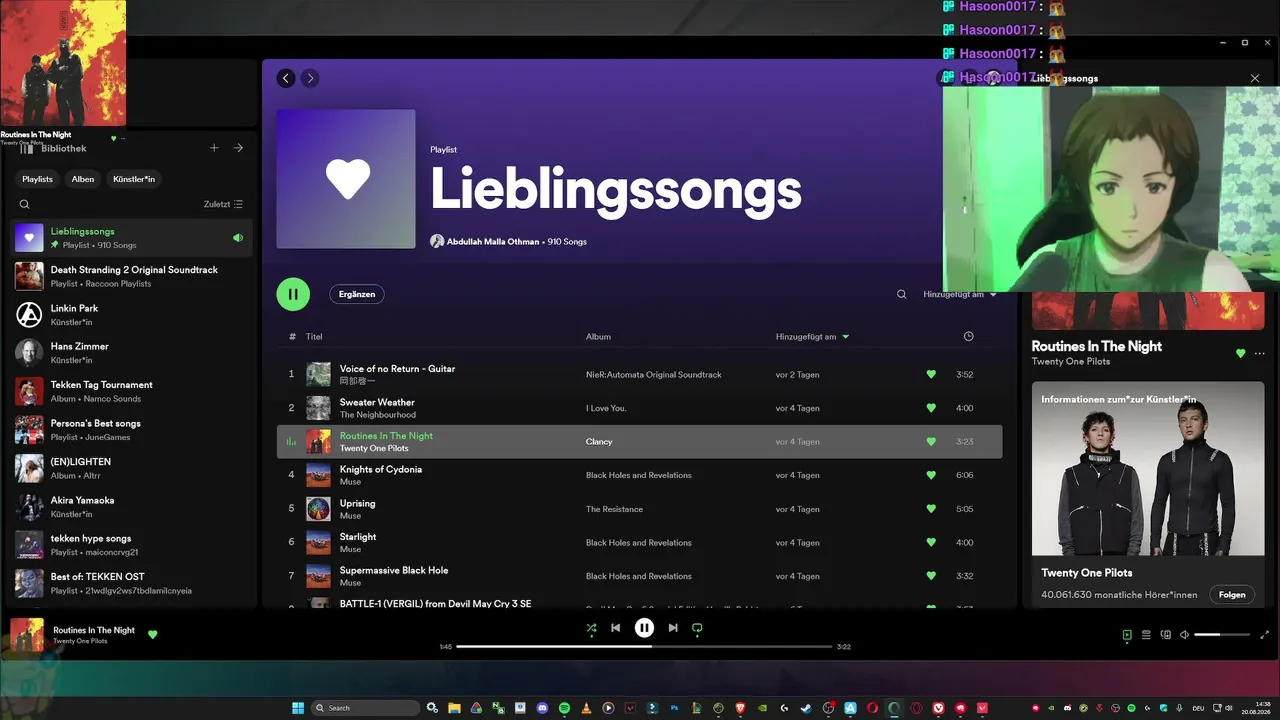Viewport: 1280px width, 720px height.
Task: Unlike Voice of no Return - Guitar
Action: pos(931,375)
